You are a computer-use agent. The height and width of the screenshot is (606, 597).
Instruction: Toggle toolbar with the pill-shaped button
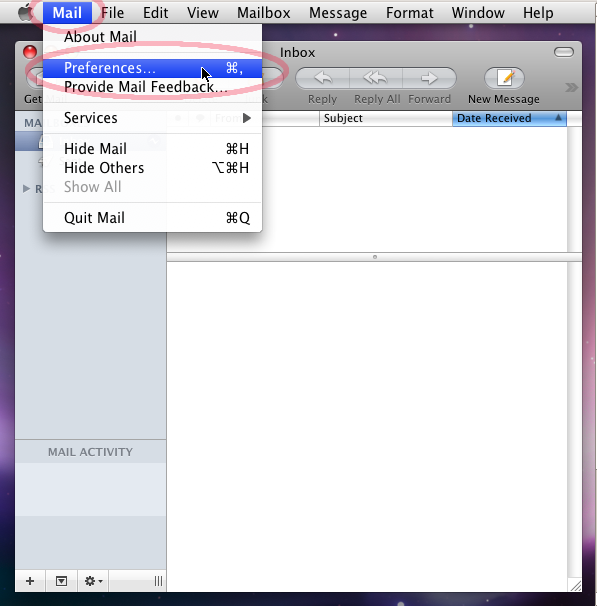coord(563,52)
